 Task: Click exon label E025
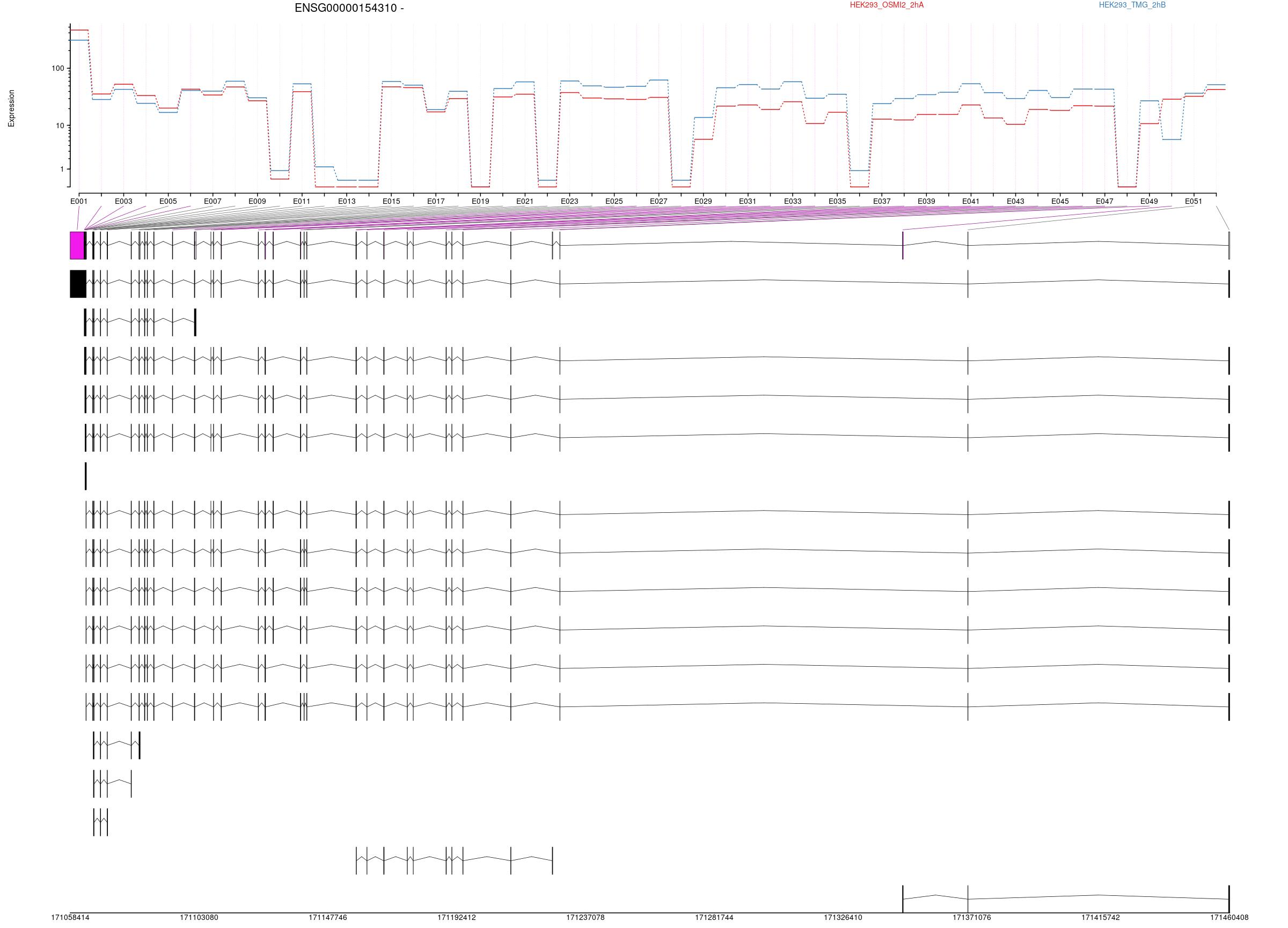(x=614, y=202)
